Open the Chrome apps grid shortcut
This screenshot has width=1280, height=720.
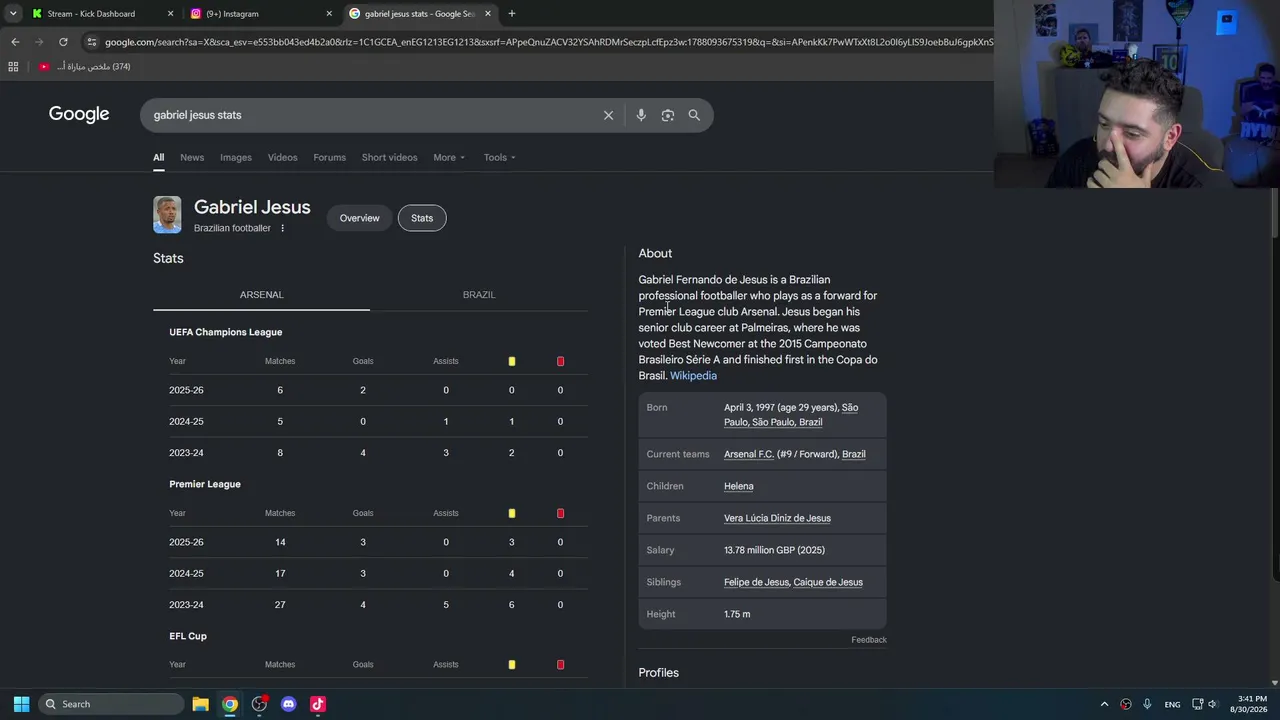coord(13,67)
